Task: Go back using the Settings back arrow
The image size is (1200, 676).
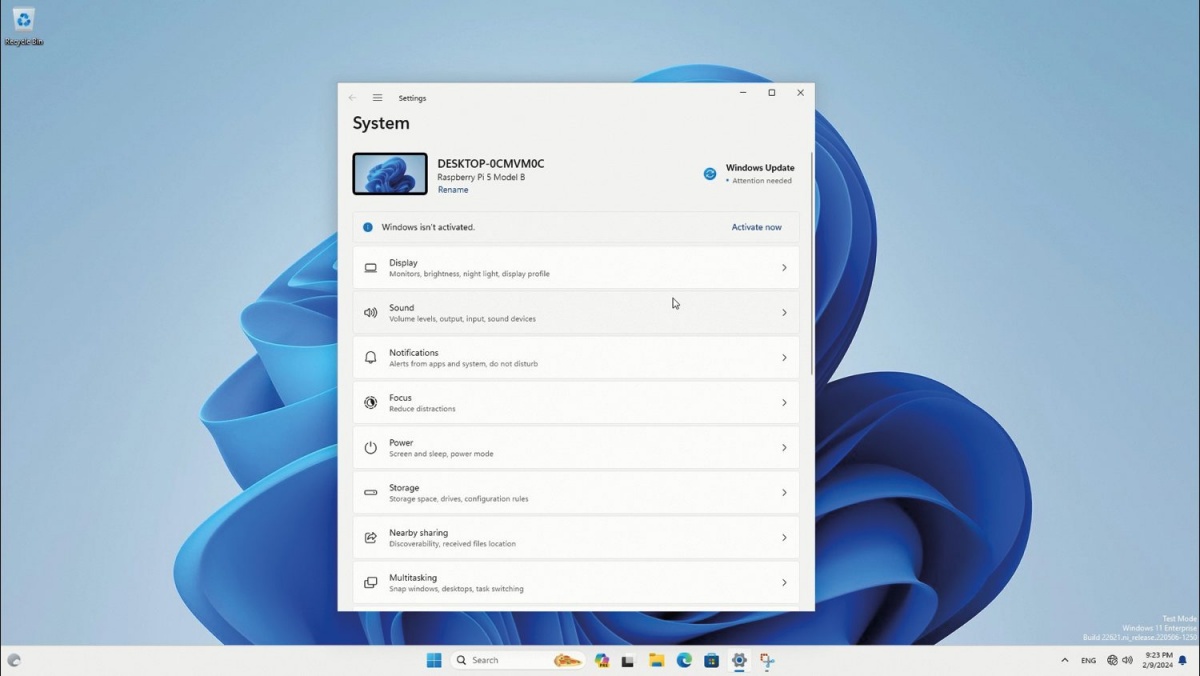Action: pos(352,98)
